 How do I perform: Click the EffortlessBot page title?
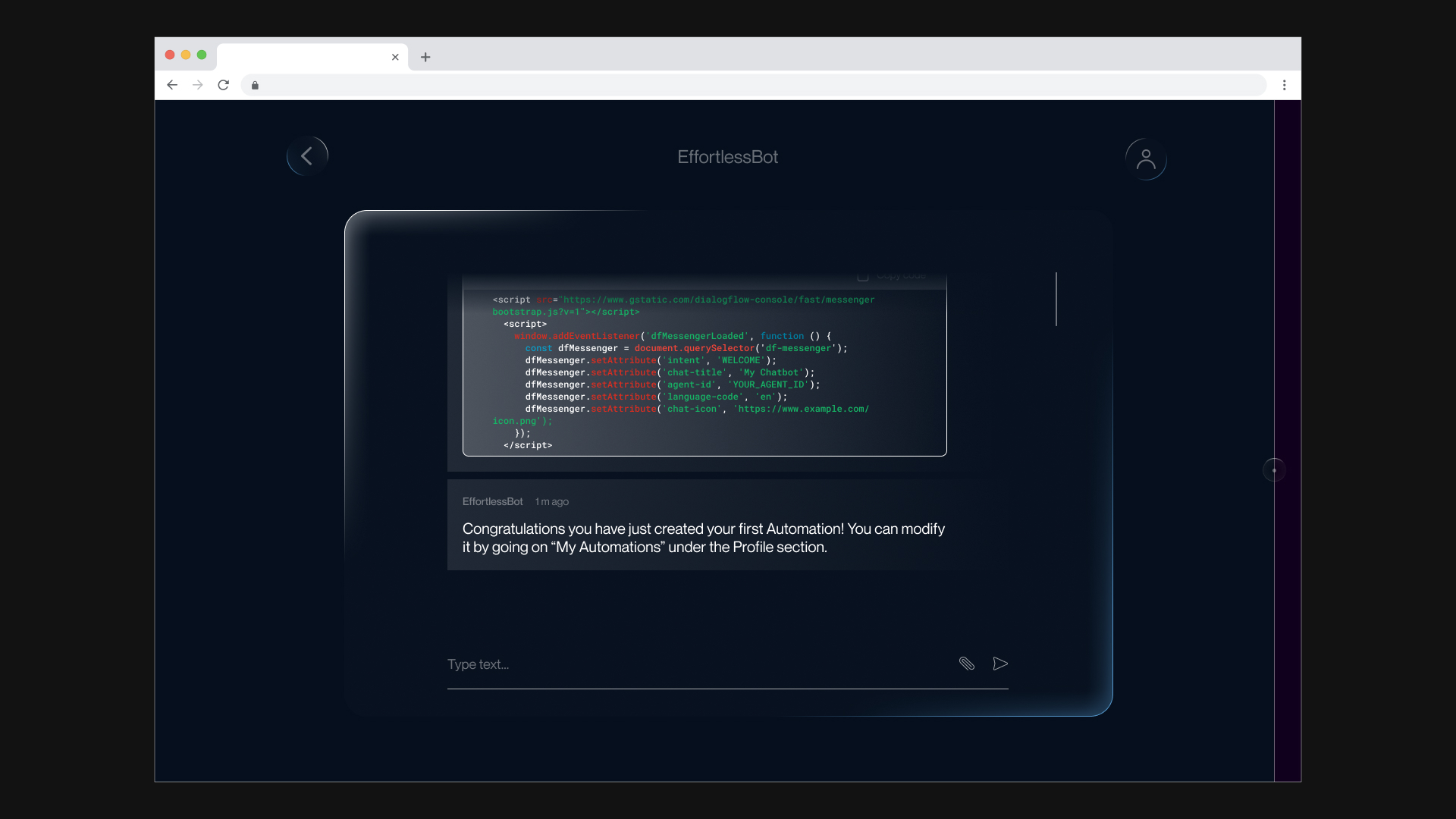[x=727, y=157]
